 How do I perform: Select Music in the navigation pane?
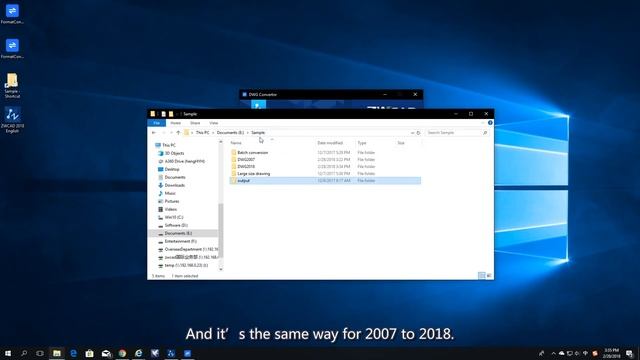click(x=170, y=193)
